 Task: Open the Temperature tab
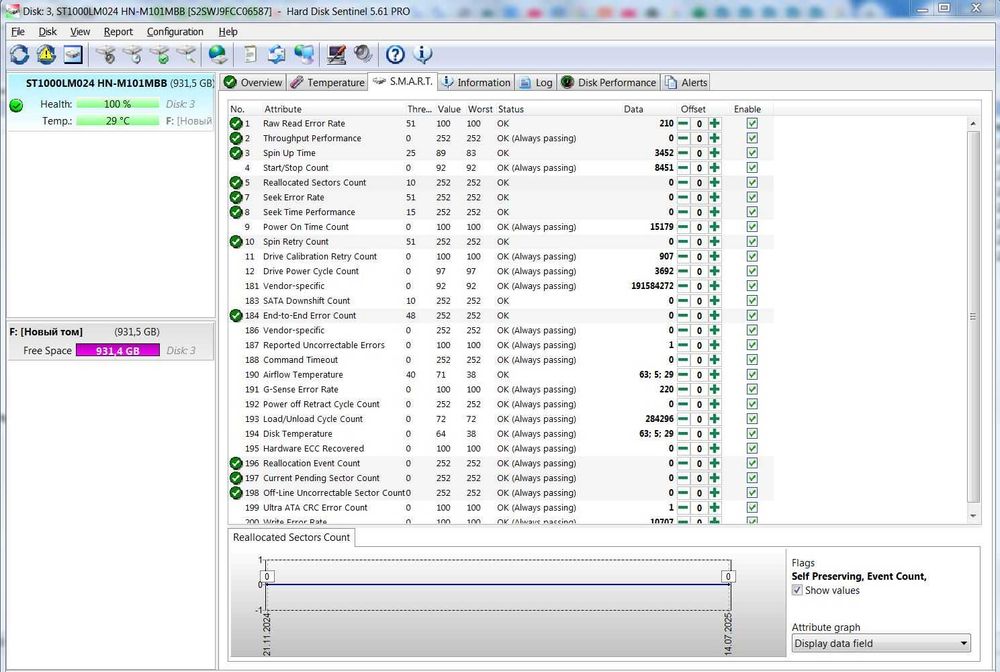tap(328, 83)
